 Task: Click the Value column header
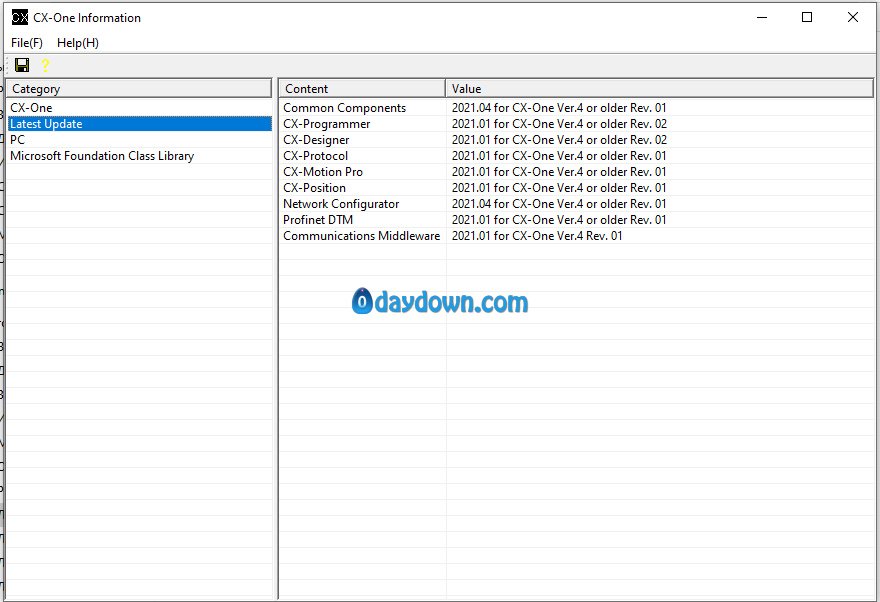pyautogui.click(x=659, y=89)
